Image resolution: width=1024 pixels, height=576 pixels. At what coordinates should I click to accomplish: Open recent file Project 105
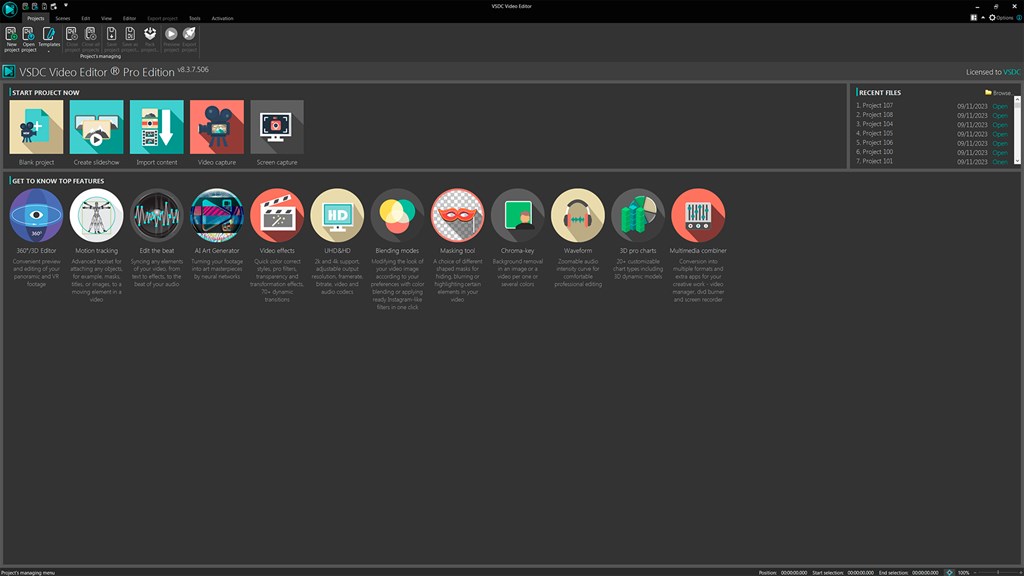coord(1000,134)
